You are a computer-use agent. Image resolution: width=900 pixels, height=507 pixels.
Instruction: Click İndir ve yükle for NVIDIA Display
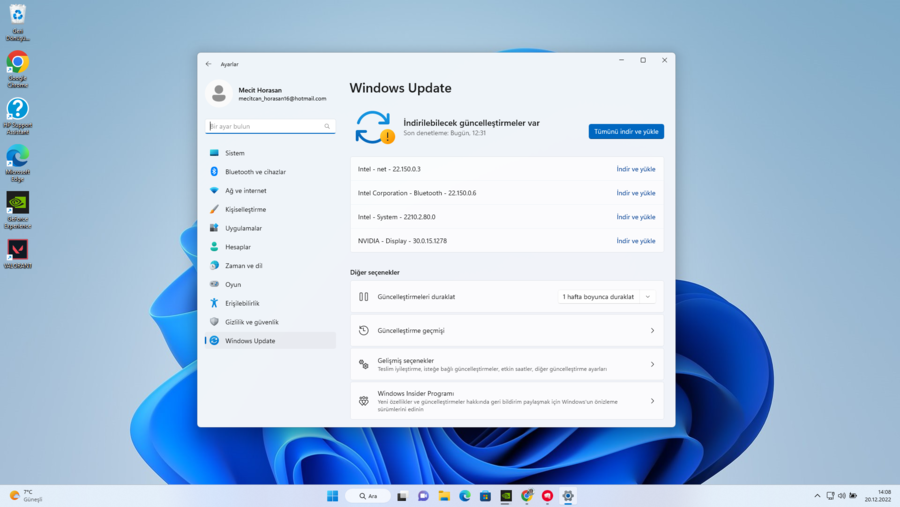[635, 241]
